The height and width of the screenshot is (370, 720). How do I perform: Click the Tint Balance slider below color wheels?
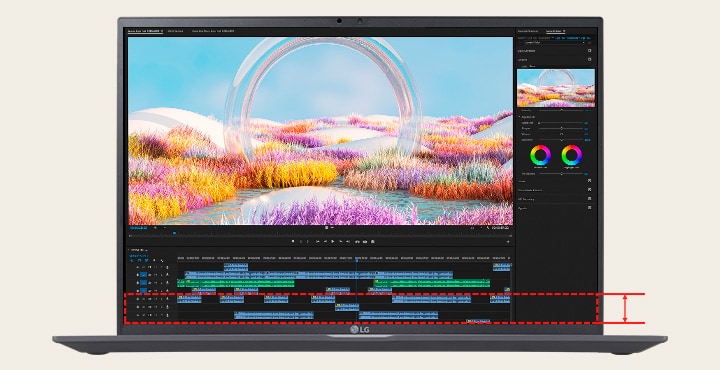562,174
